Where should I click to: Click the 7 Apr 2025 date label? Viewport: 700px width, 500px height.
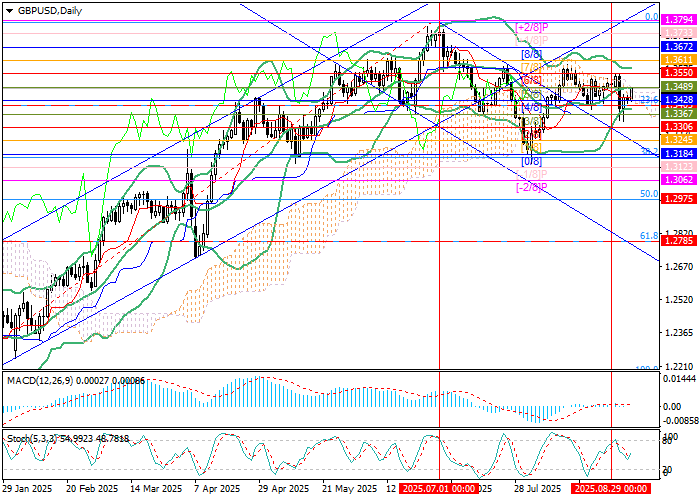217,488
